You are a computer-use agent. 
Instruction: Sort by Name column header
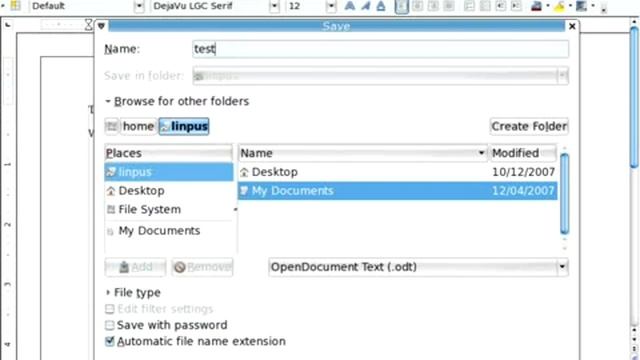pyautogui.click(x=363, y=153)
